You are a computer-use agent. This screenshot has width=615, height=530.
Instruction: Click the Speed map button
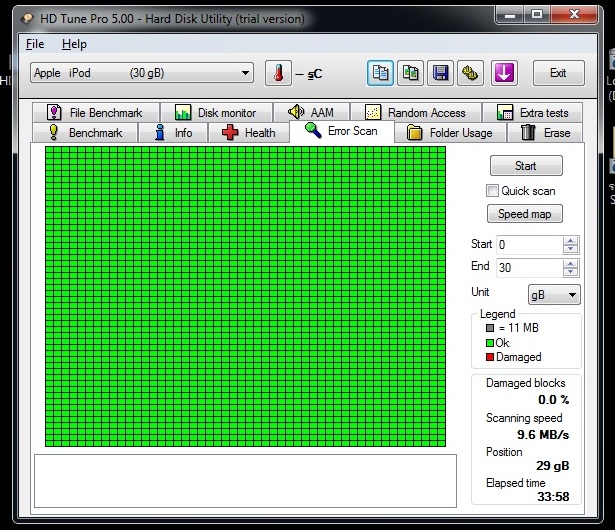point(526,214)
